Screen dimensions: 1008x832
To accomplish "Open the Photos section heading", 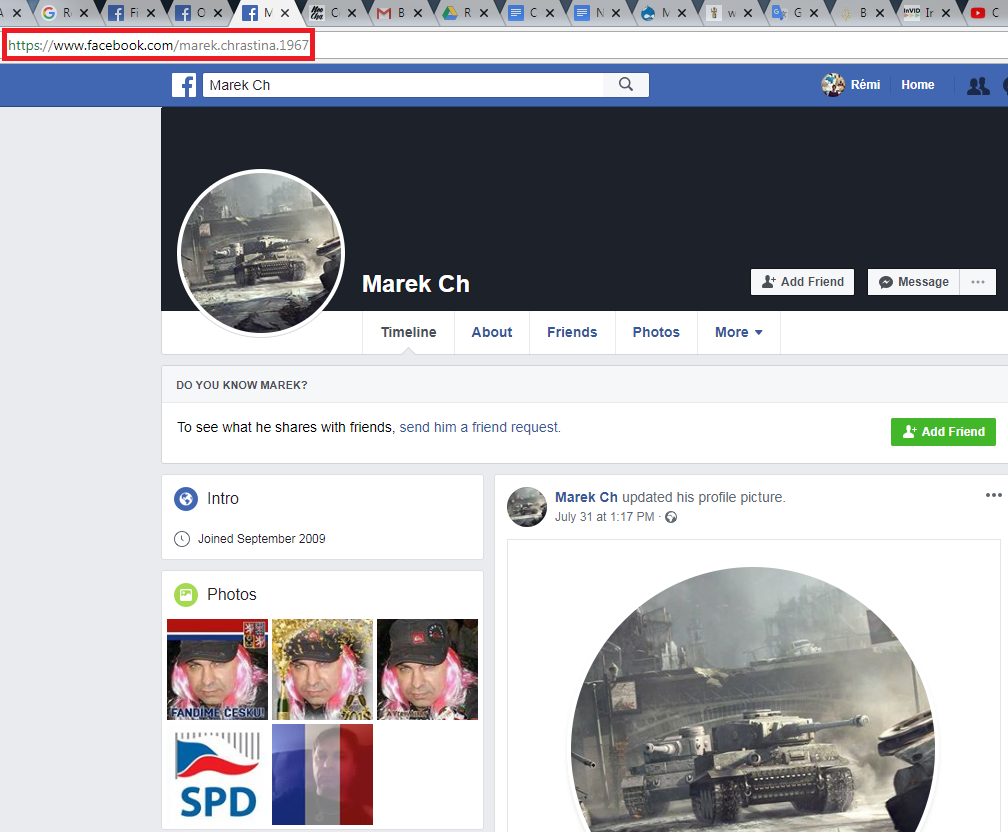I will [231, 595].
